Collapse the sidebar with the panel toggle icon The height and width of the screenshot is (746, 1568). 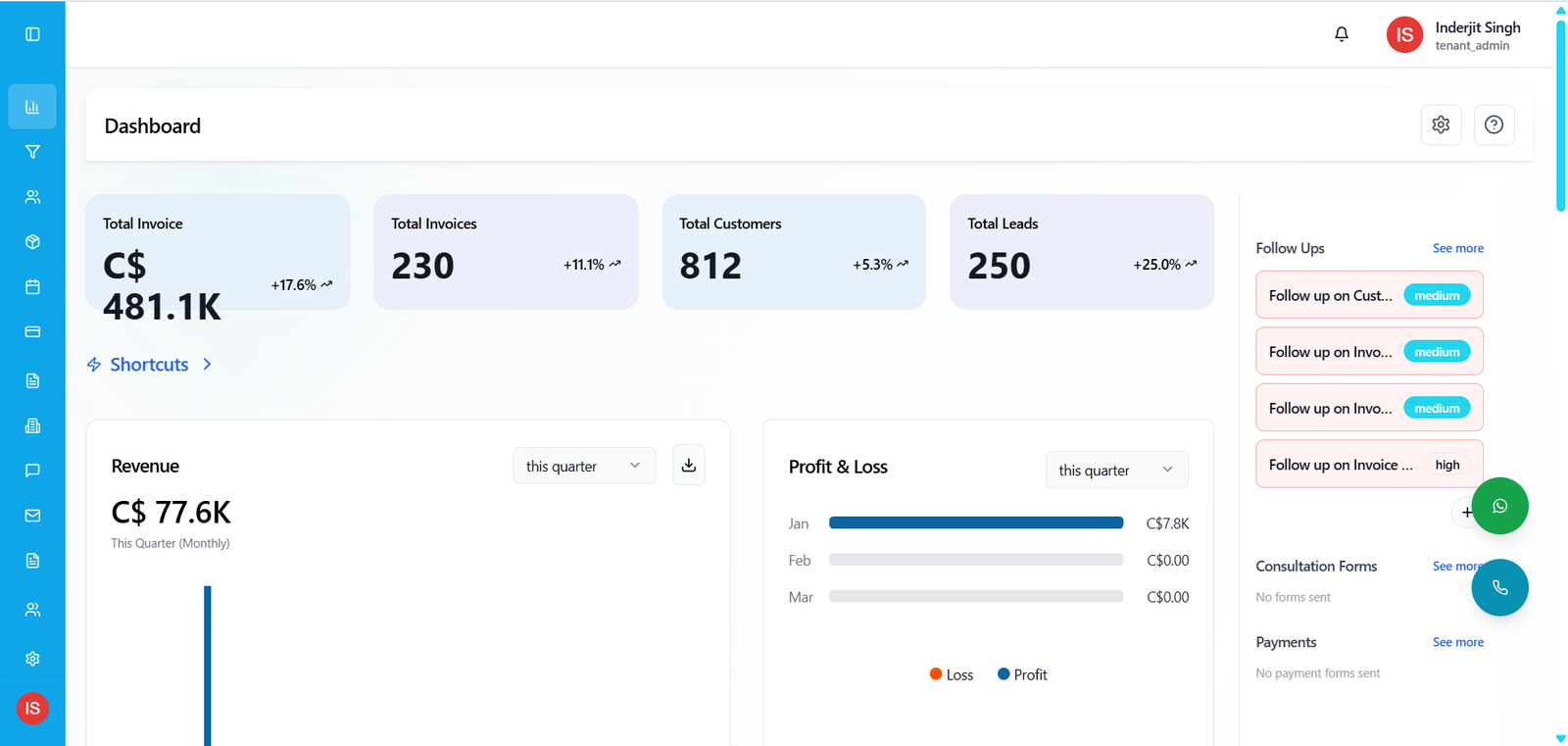(32, 34)
